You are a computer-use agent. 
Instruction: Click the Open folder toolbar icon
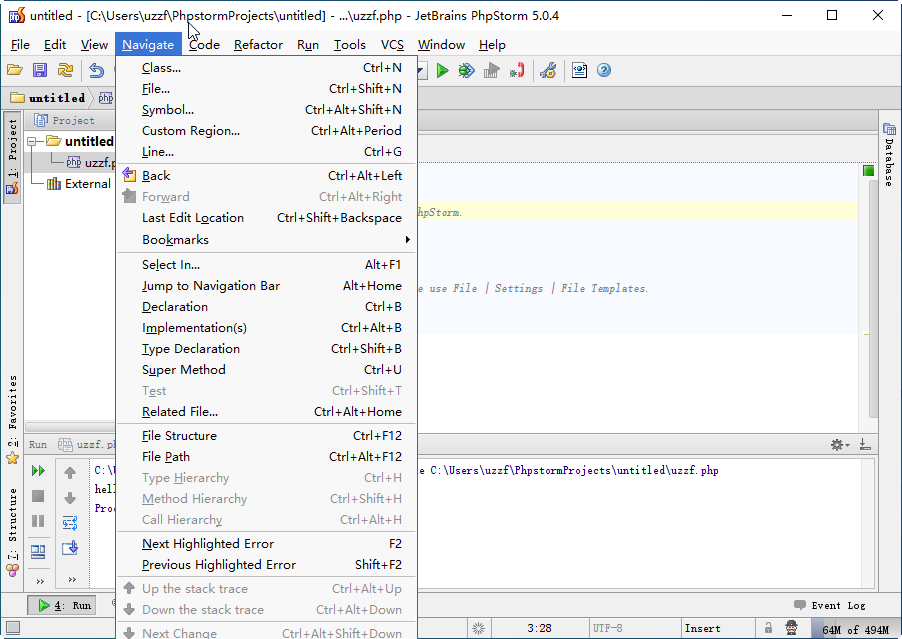[14, 70]
